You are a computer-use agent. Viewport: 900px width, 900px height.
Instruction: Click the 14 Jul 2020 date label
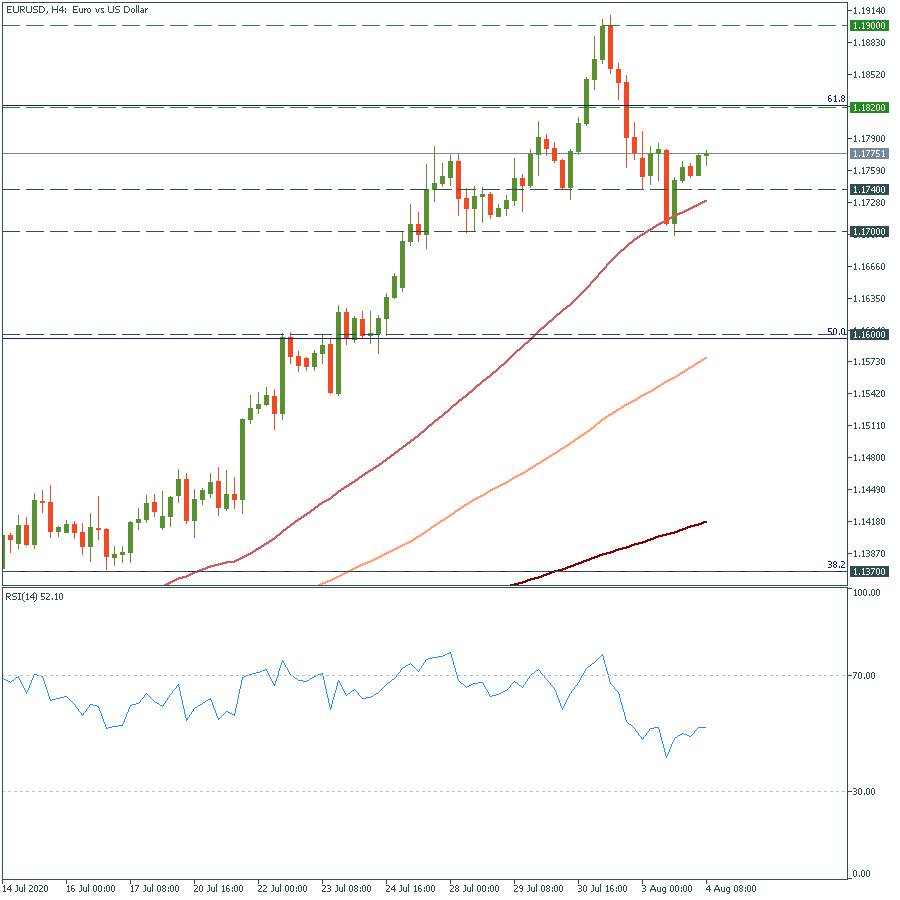click(24, 888)
